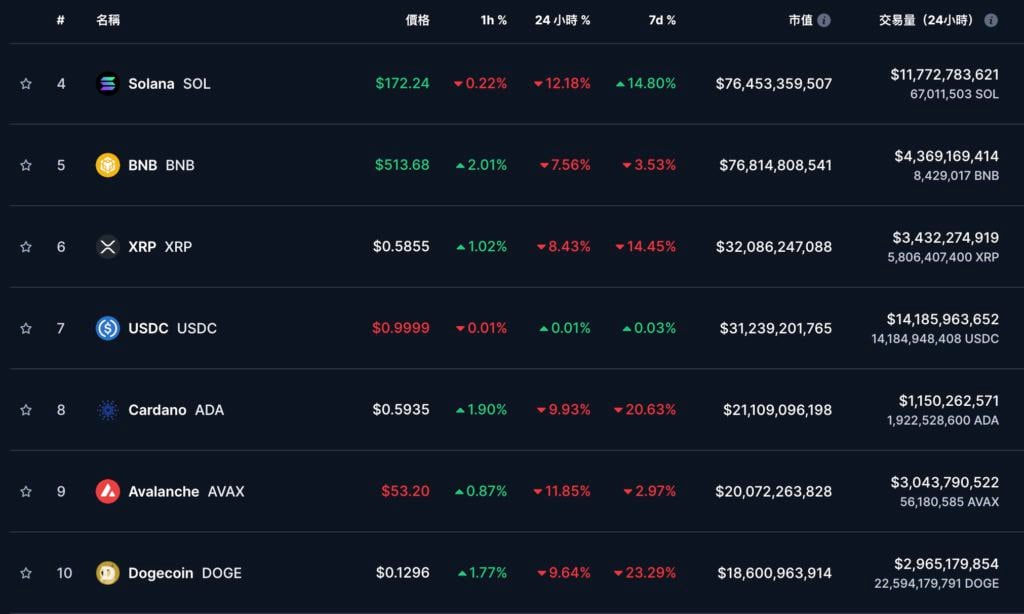This screenshot has width=1024, height=614.
Task: Open Avalanche AVAX details link
Action: [x=186, y=491]
